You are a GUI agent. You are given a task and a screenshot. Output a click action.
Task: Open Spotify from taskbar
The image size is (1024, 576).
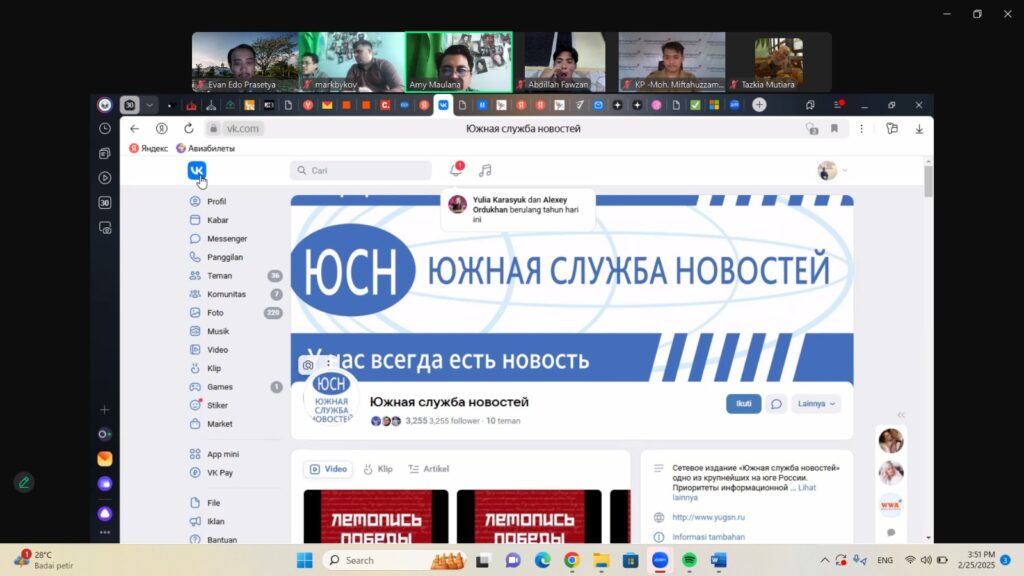[x=689, y=560]
